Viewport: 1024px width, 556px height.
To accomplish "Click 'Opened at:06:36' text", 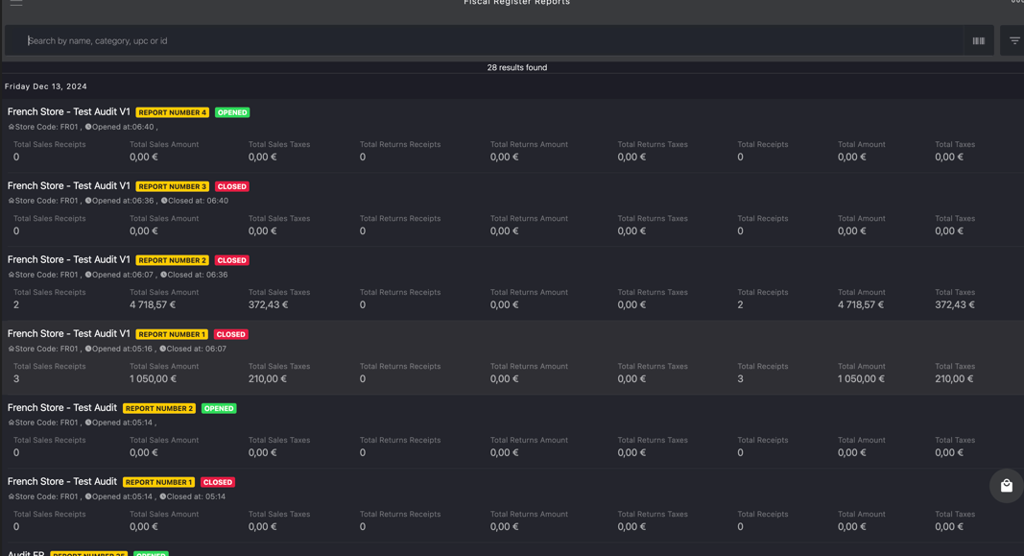I will 123,201.
